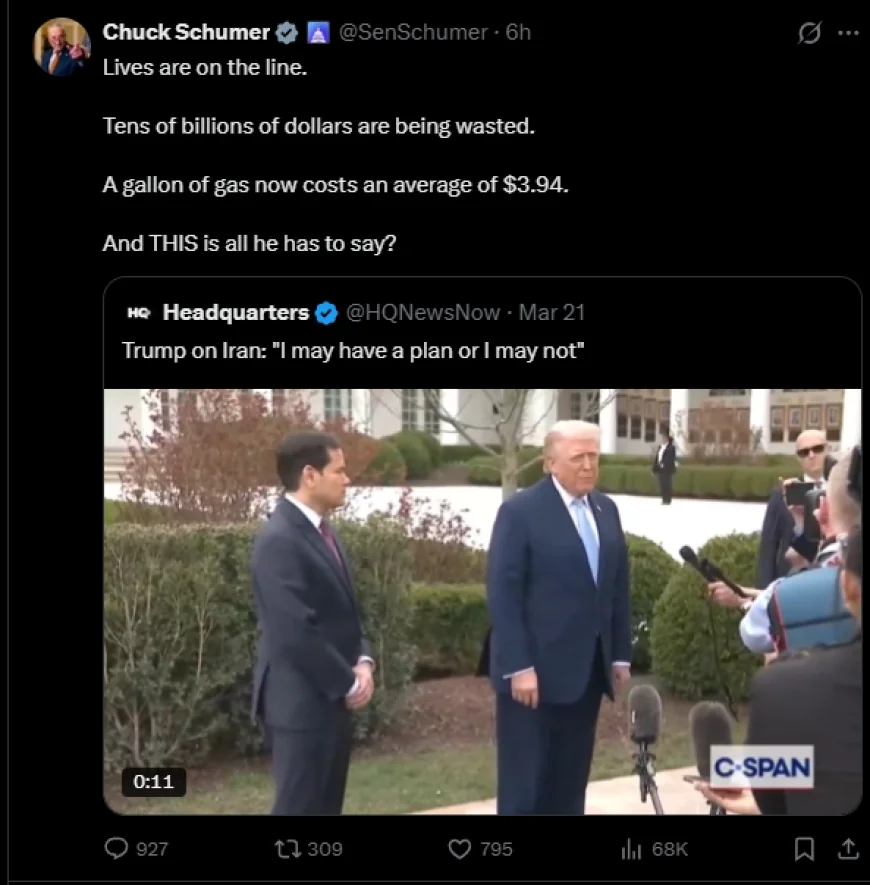Viewport: 870px width, 885px height.
Task: Click the verified badge next to Headquarters
Action: pyautogui.click(x=326, y=313)
